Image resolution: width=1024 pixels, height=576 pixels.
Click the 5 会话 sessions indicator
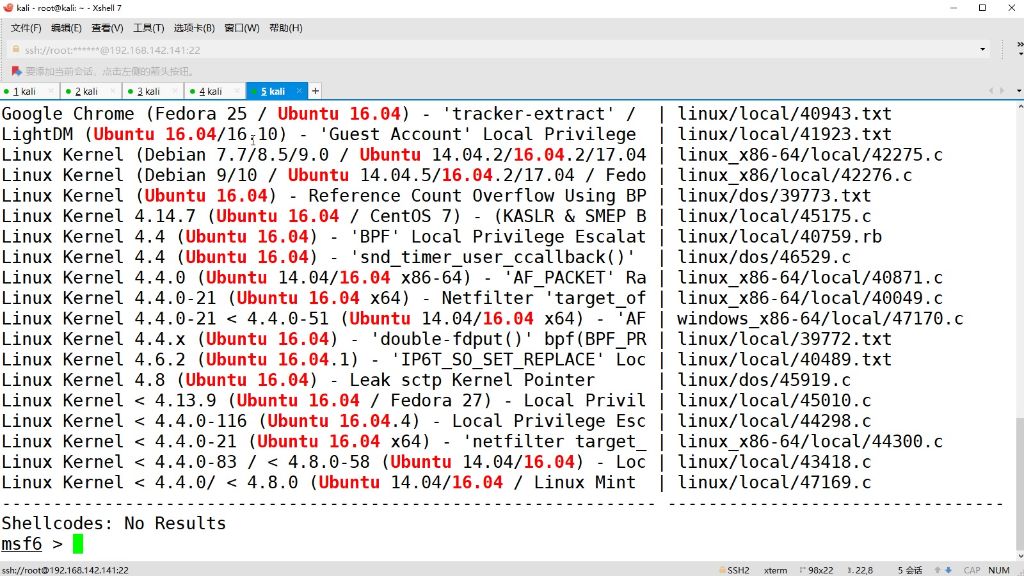click(910, 570)
